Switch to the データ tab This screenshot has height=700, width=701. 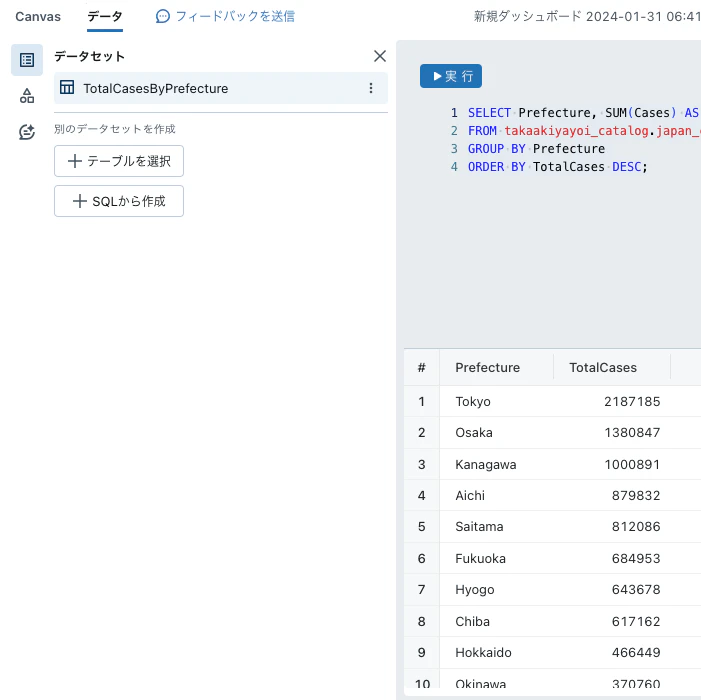click(x=105, y=17)
